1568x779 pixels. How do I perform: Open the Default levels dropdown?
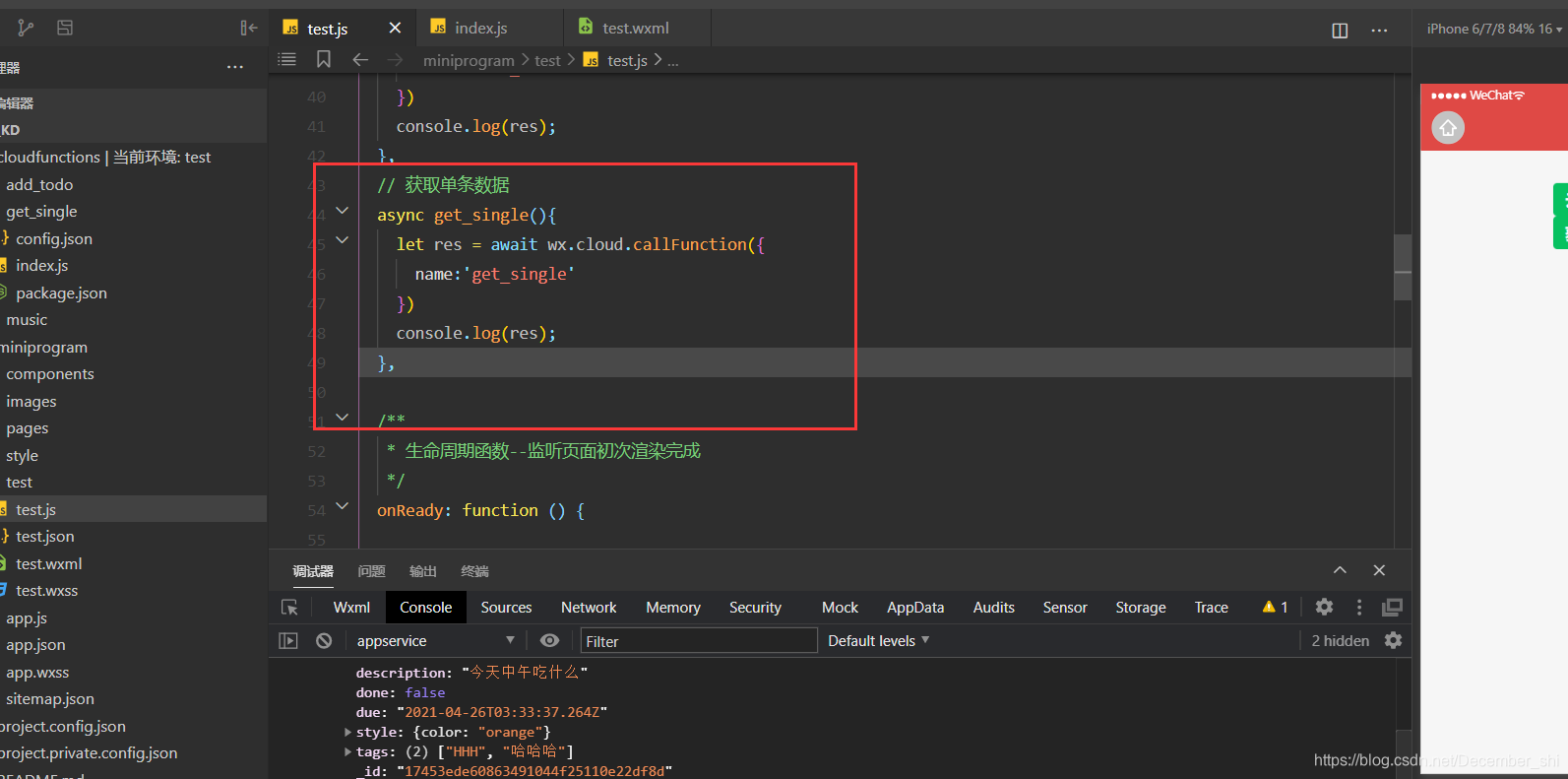[878, 640]
